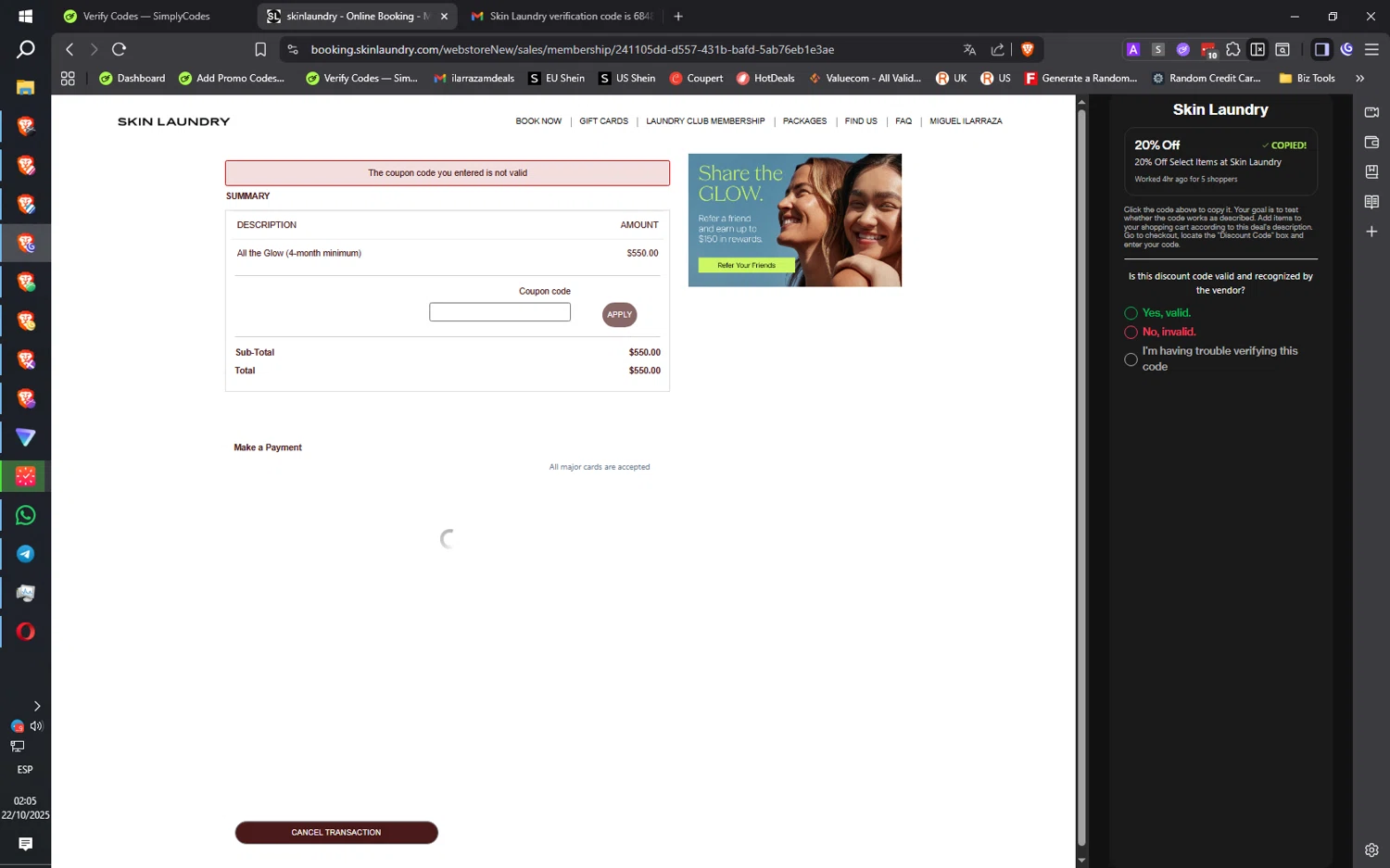Open WhatsApp from the taskbar
This screenshot has width=1390, height=868.
pos(25,515)
